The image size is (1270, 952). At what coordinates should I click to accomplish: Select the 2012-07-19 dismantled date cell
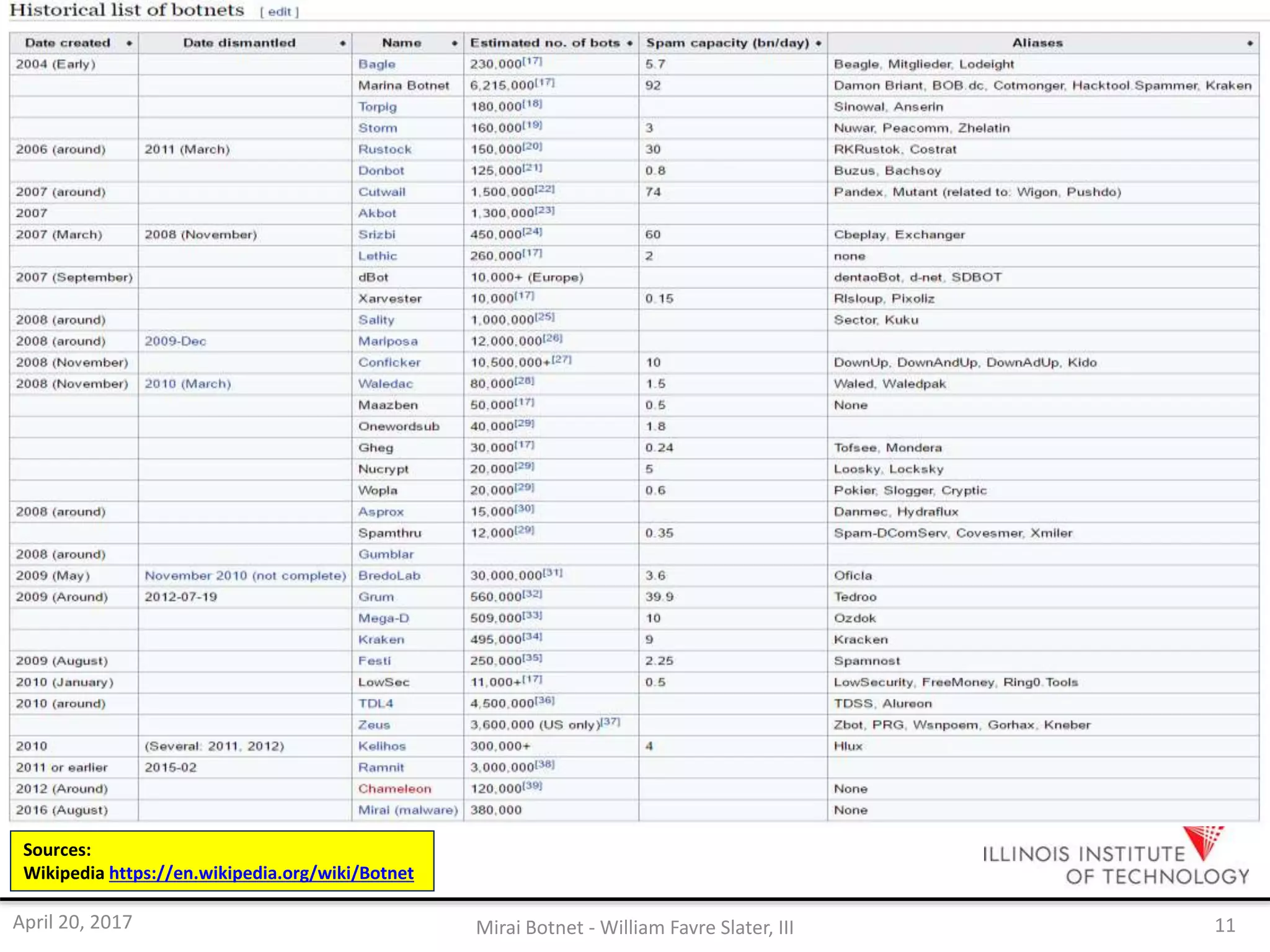point(245,597)
